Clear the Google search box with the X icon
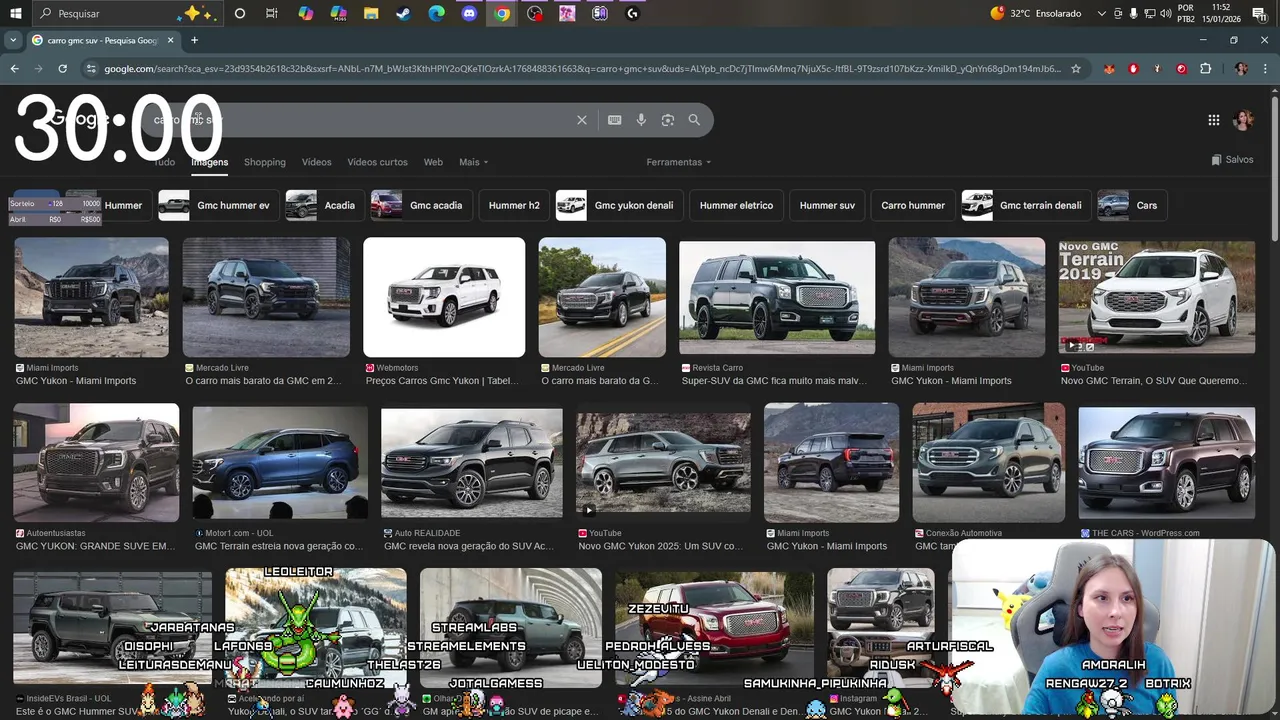The image size is (1280, 720). 582,120
